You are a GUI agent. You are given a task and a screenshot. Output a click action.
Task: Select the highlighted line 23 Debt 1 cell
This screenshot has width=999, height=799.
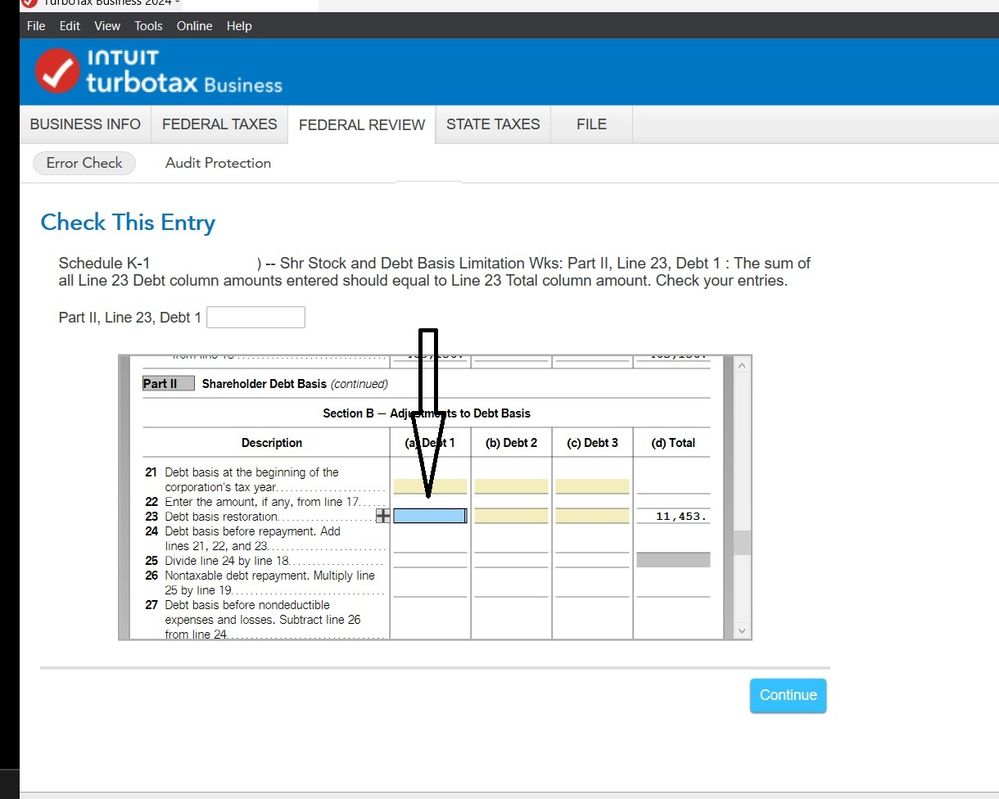(x=430, y=516)
